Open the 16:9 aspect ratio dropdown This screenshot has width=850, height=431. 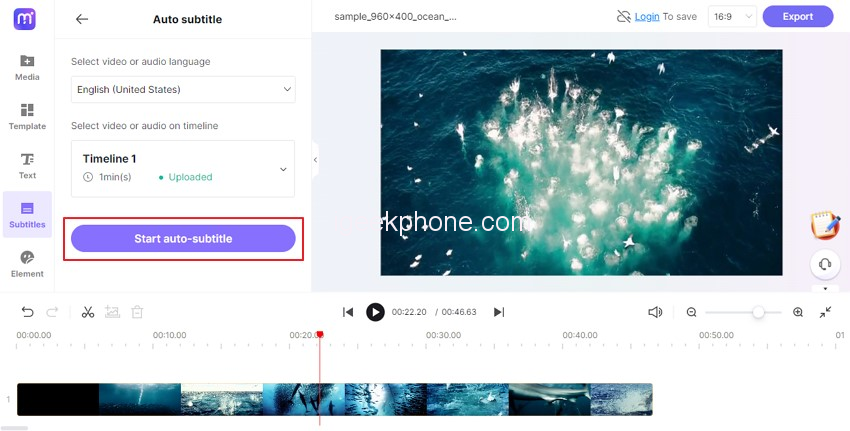click(732, 17)
